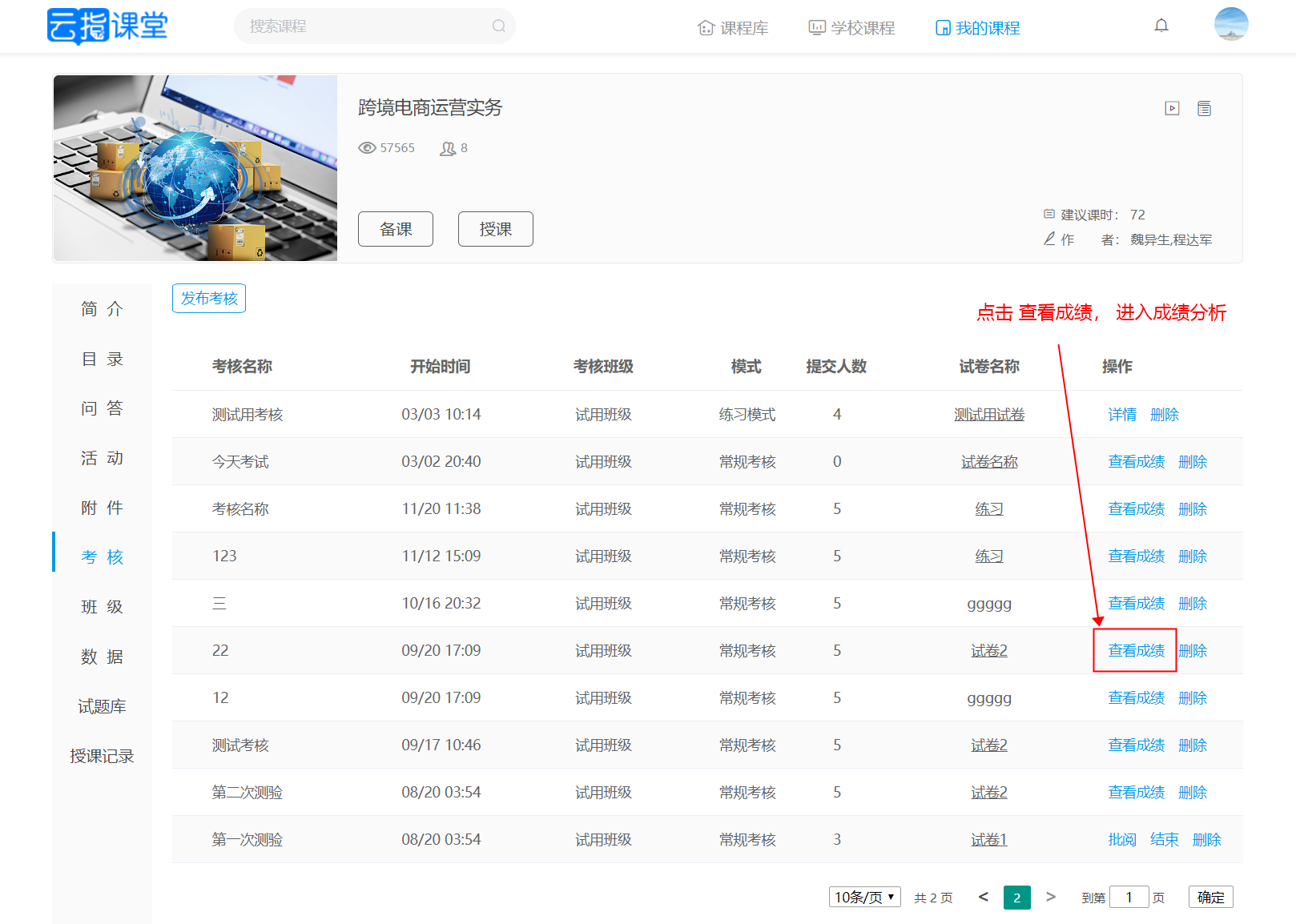This screenshot has width=1296, height=924.
Task: Switch to the 活动 sidebar tab
Action: [102, 458]
